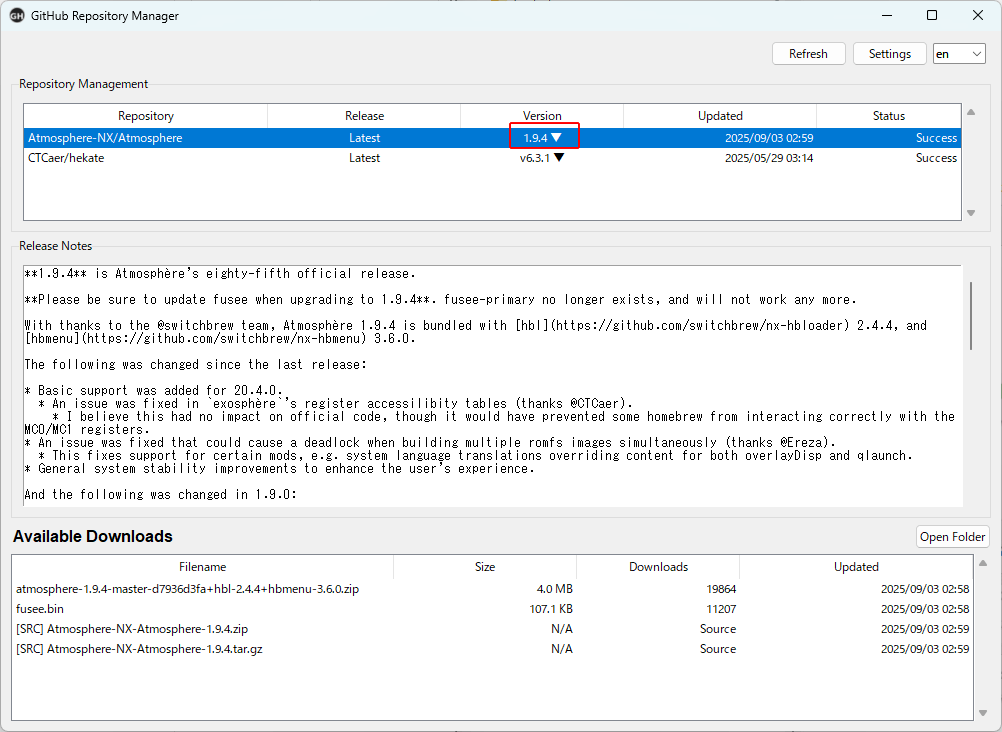Minimize the GitHub Repository Manager window

886,15
